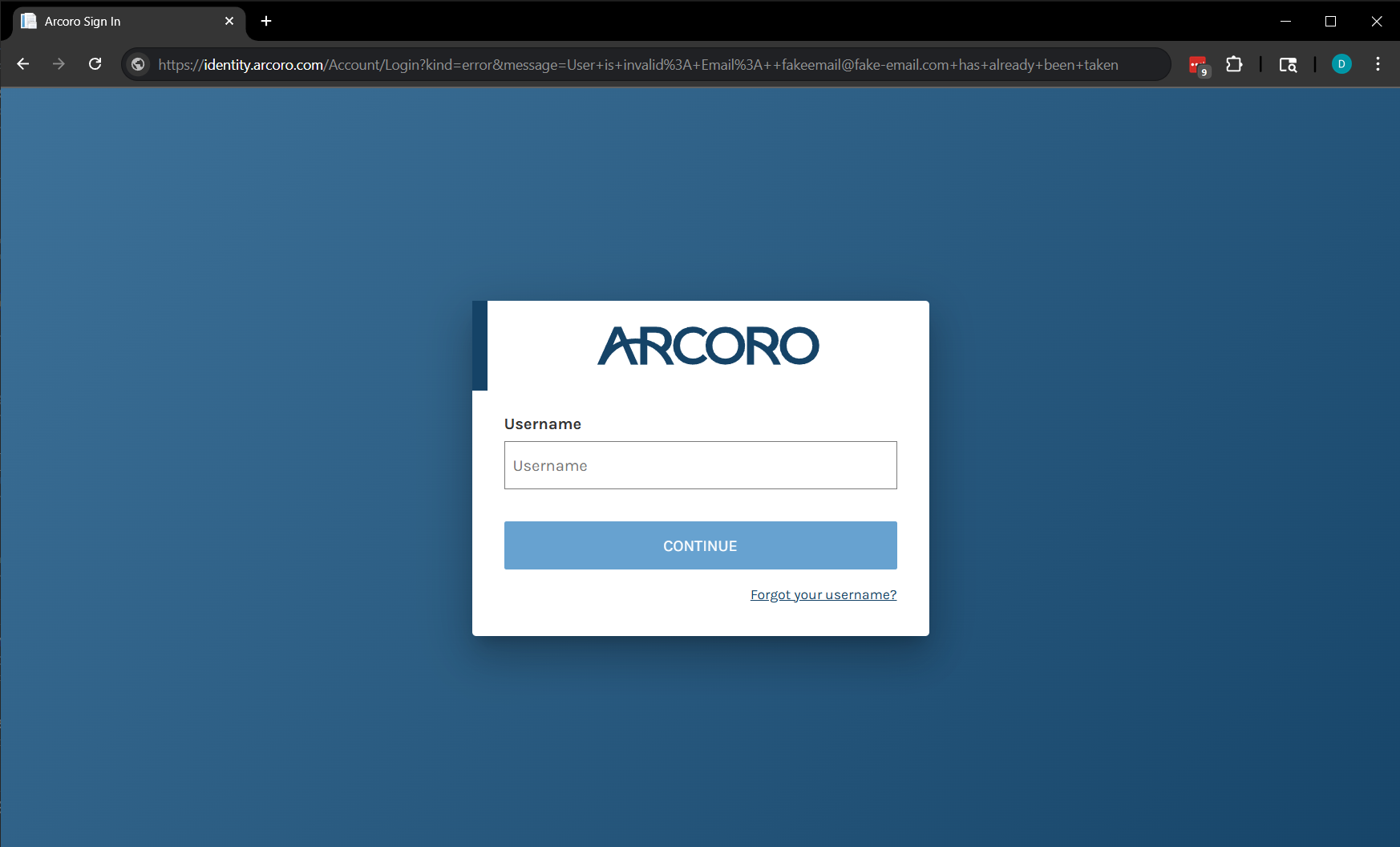
Task: Click the Username label text
Action: 543,423
